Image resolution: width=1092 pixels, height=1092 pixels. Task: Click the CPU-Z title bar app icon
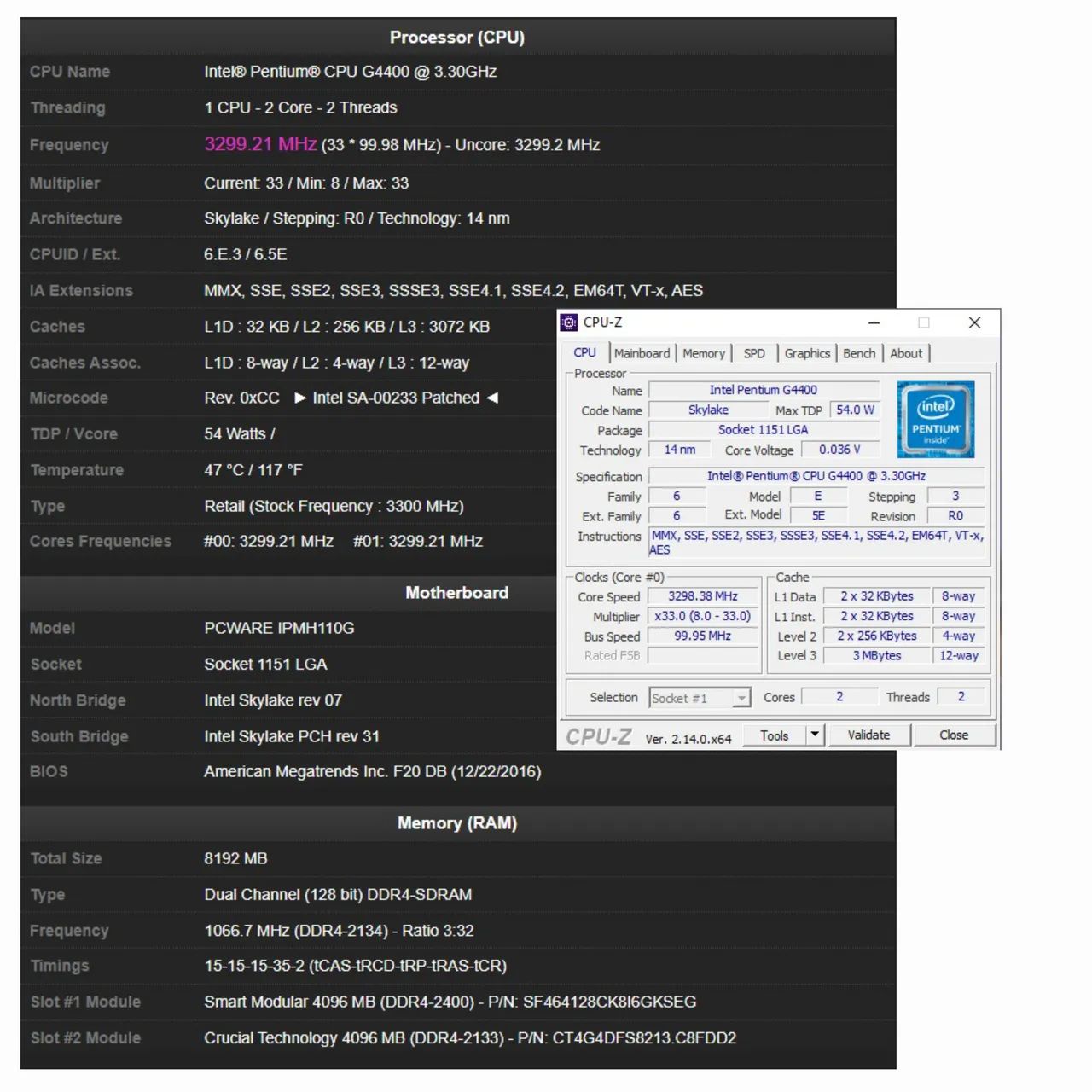(569, 322)
